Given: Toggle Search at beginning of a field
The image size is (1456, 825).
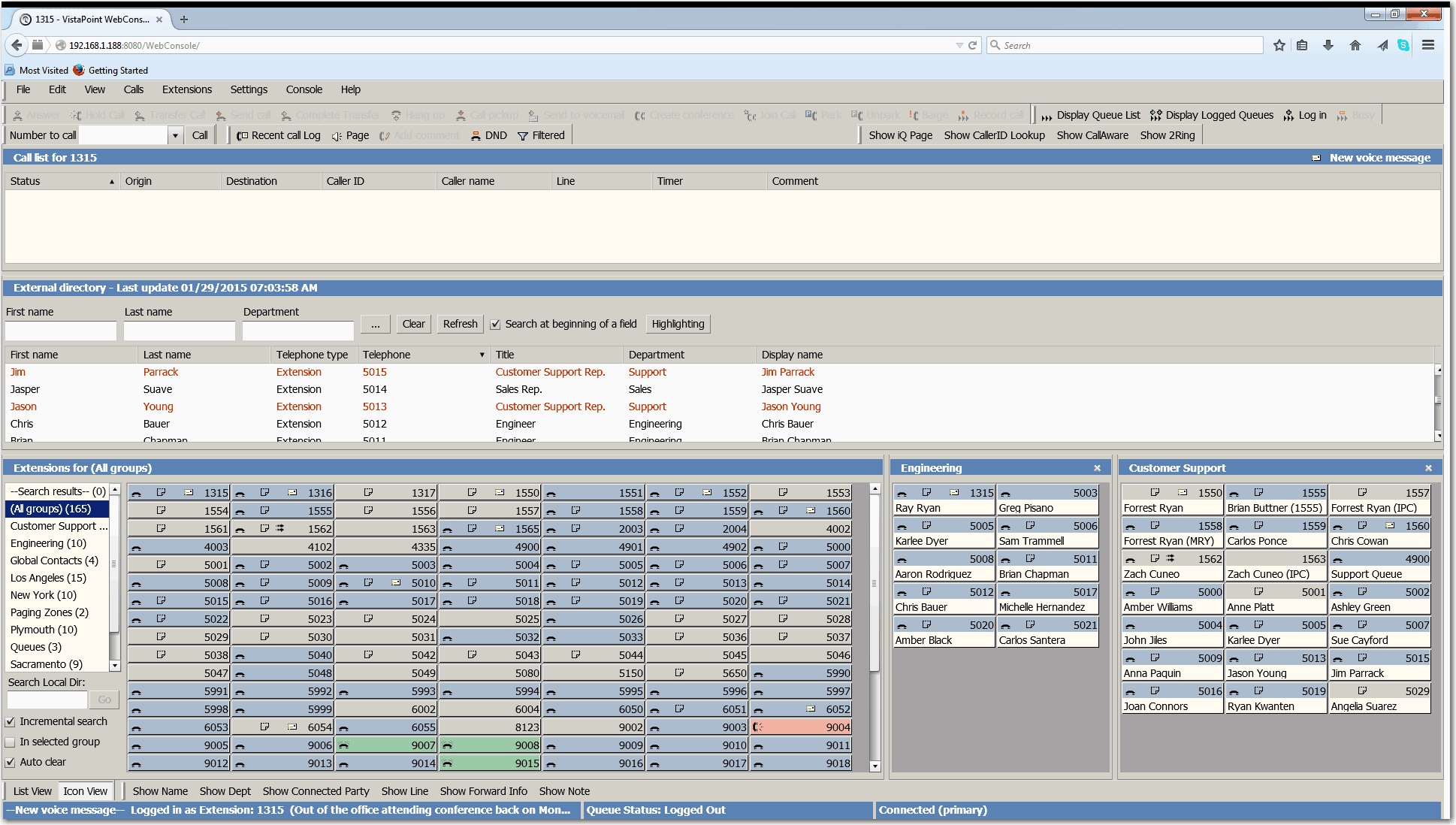Looking at the screenshot, I should click(x=495, y=325).
